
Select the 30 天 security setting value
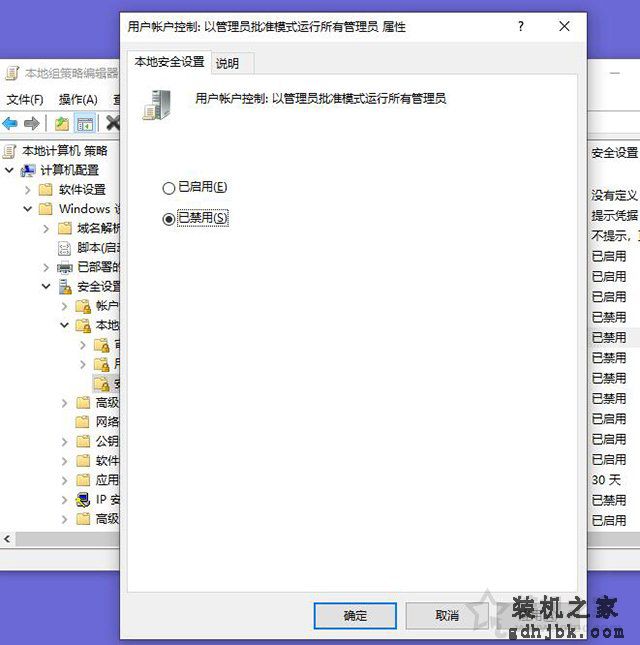pyautogui.click(x=606, y=480)
